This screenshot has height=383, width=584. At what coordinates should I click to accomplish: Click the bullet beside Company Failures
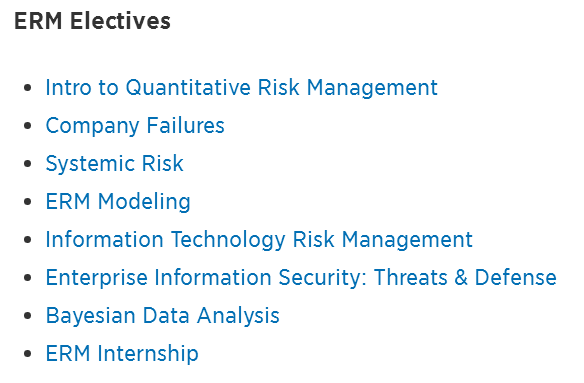(28, 126)
